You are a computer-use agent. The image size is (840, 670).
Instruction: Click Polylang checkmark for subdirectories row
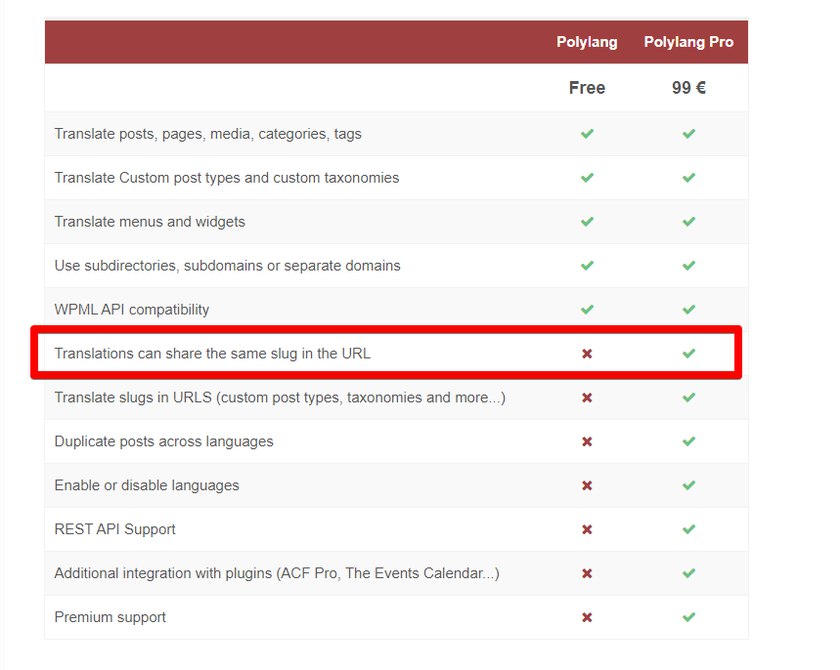pyautogui.click(x=587, y=265)
